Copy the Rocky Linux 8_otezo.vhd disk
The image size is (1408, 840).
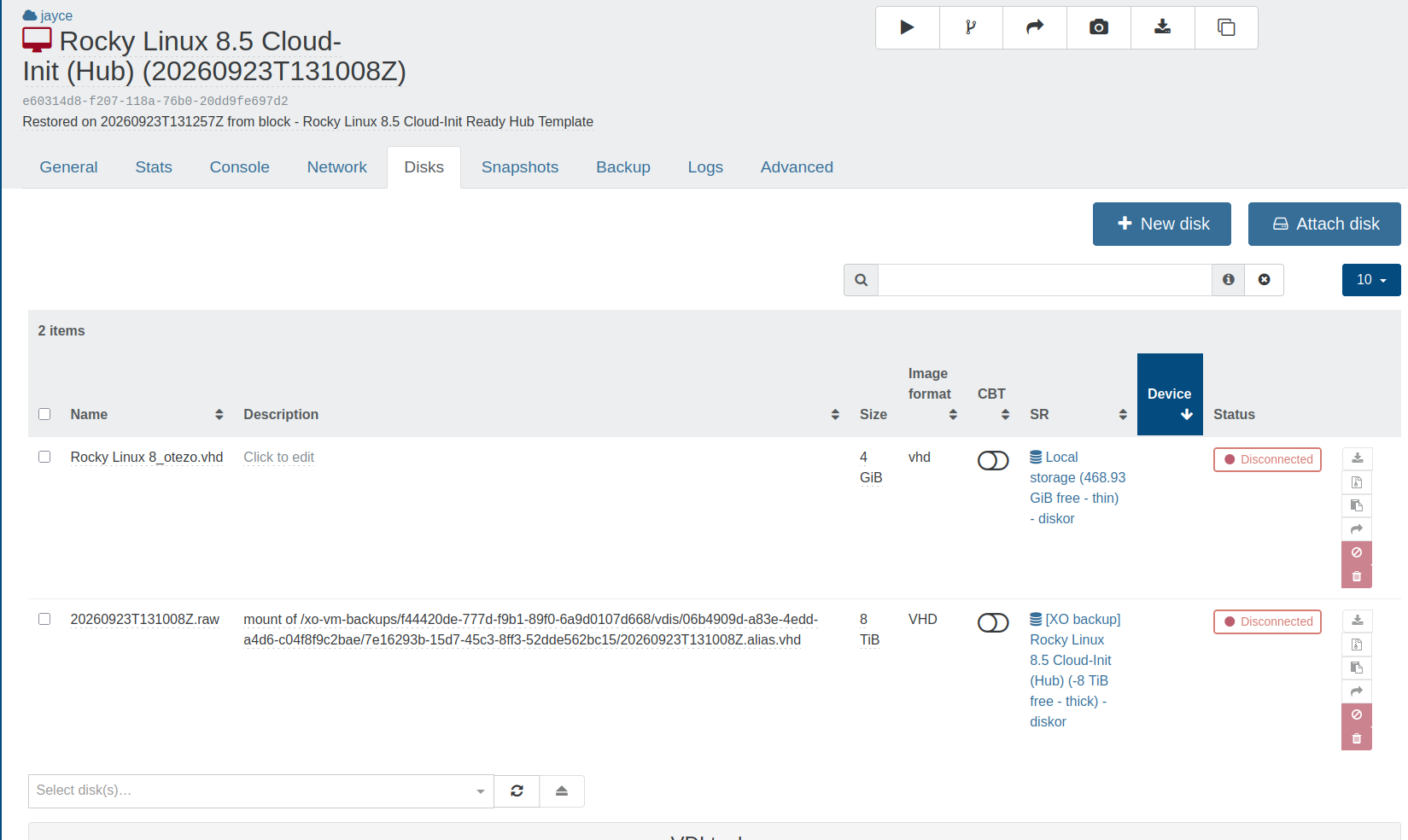(1357, 505)
